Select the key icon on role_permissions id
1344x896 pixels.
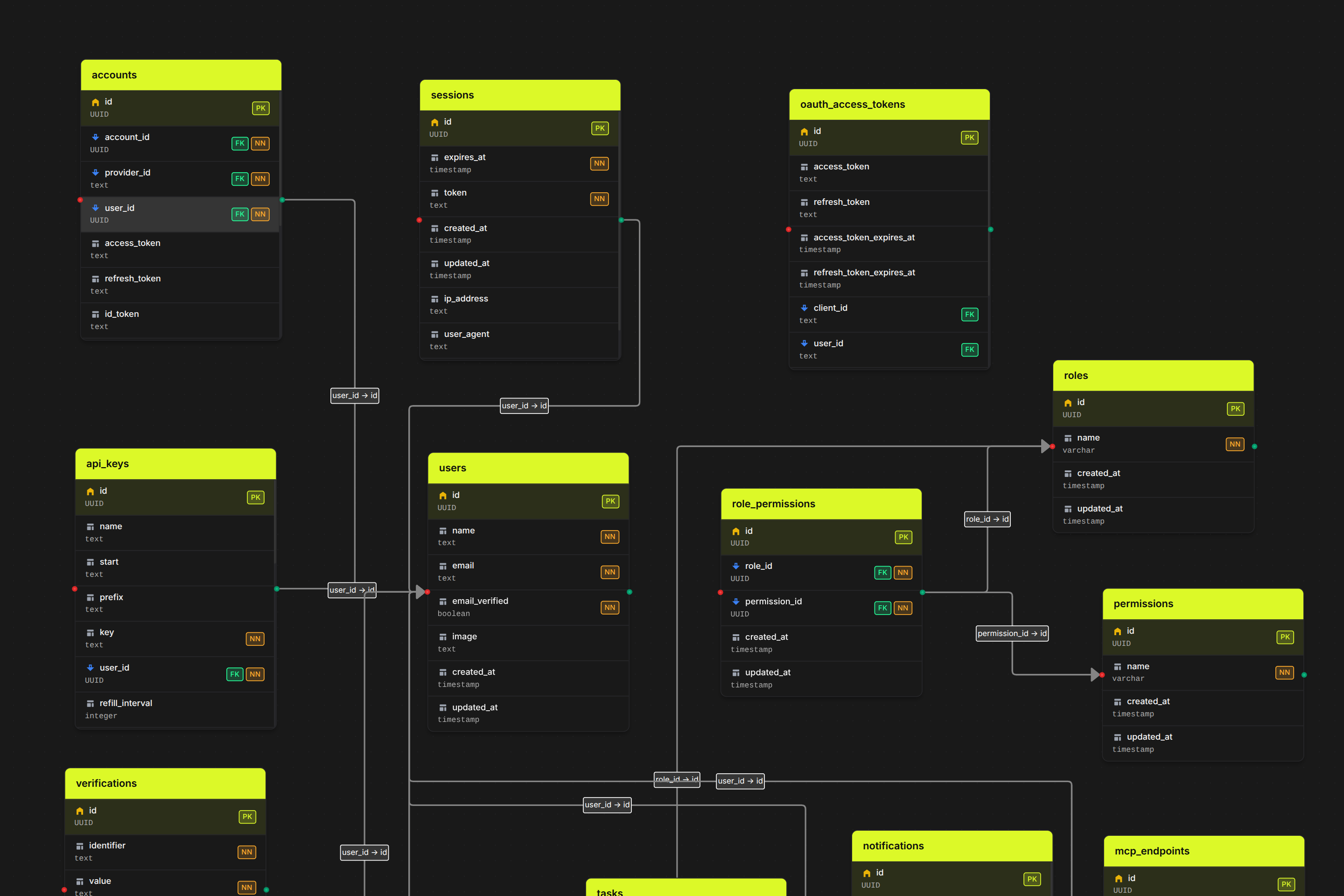pyautogui.click(x=735, y=531)
